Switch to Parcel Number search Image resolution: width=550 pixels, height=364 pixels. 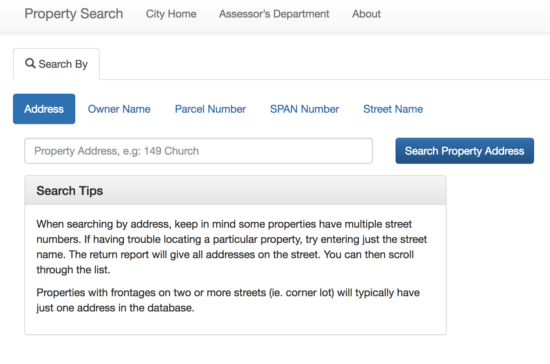(x=210, y=109)
